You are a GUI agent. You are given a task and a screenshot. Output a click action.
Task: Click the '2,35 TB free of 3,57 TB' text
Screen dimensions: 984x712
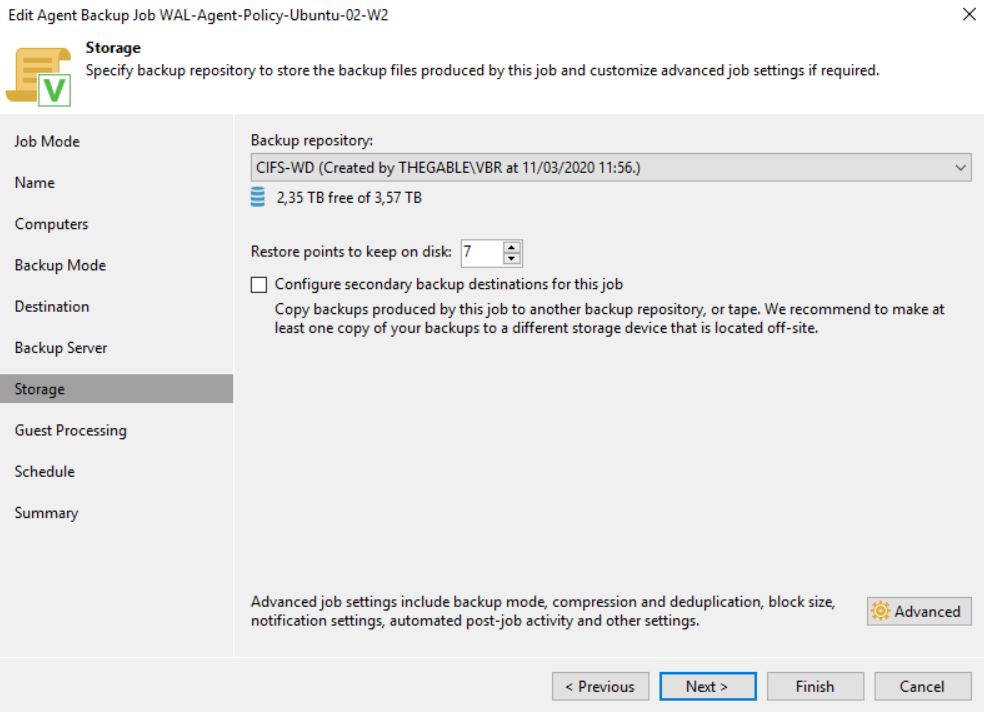tap(349, 198)
